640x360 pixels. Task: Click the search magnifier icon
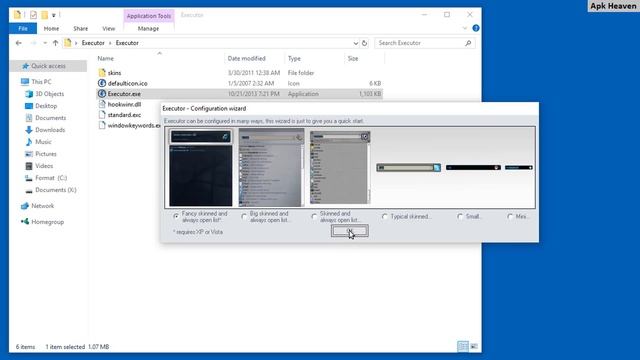[x=468, y=43]
